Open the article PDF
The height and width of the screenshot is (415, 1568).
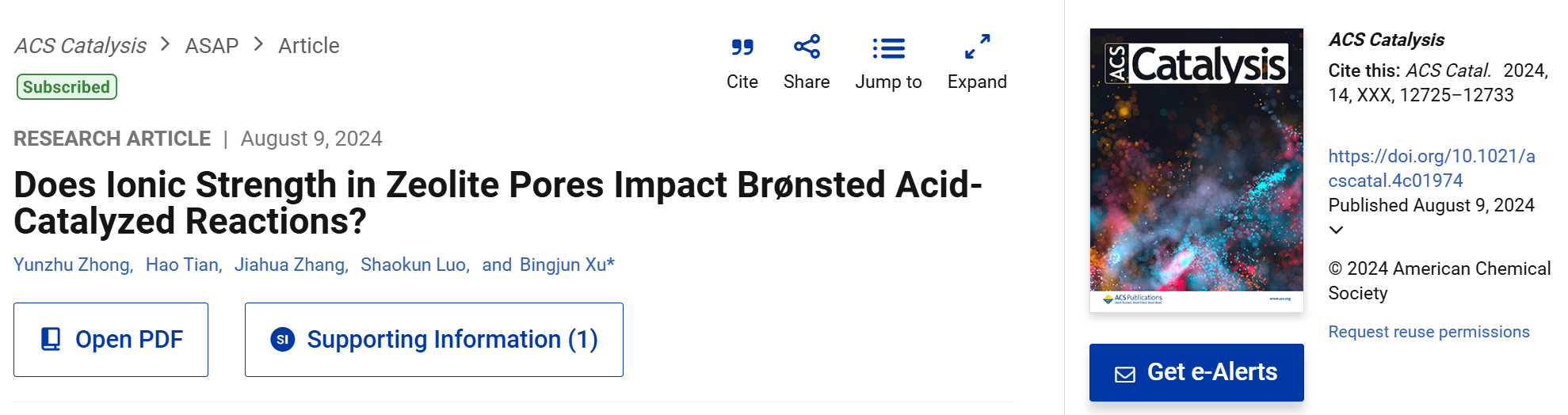[111, 340]
